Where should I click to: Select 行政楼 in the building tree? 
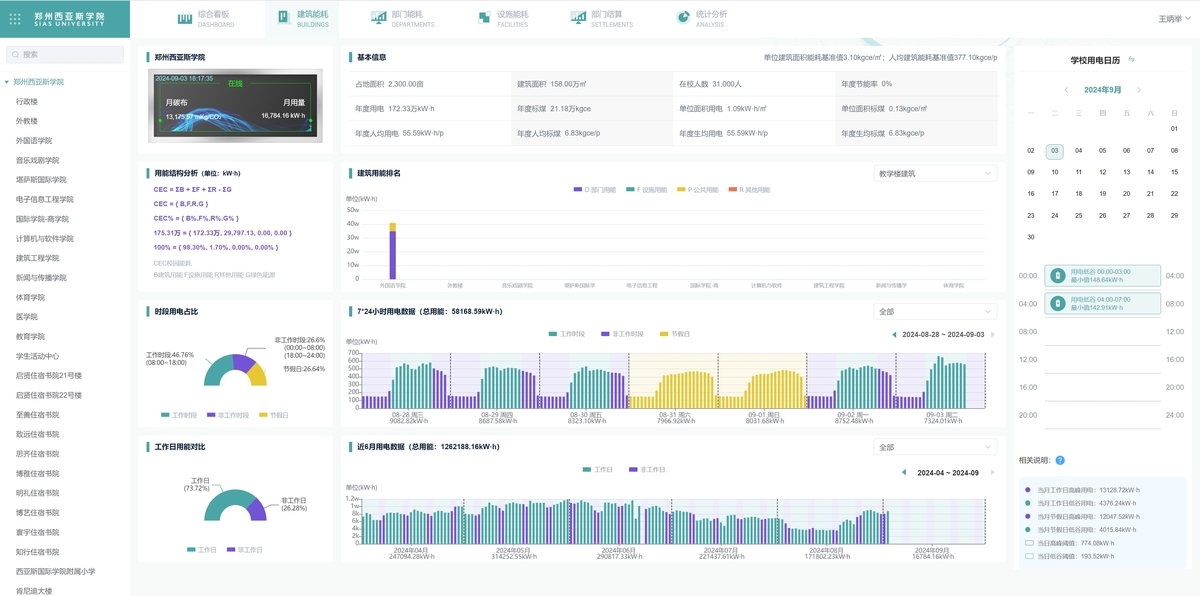pyautogui.click(x=27, y=101)
